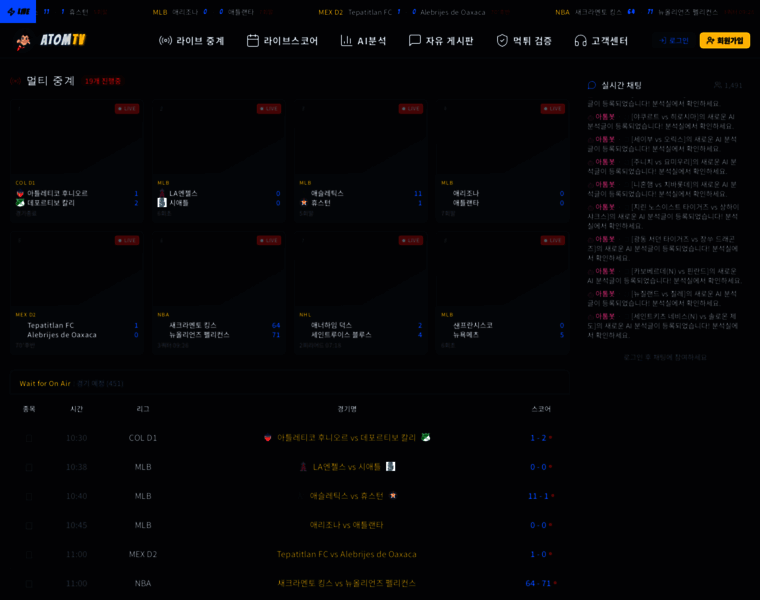This screenshot has width=760, height=600.
Task: Open the 아틀레티코 후니오르 stream thumbnail
Action: click(x=77, y=139)
